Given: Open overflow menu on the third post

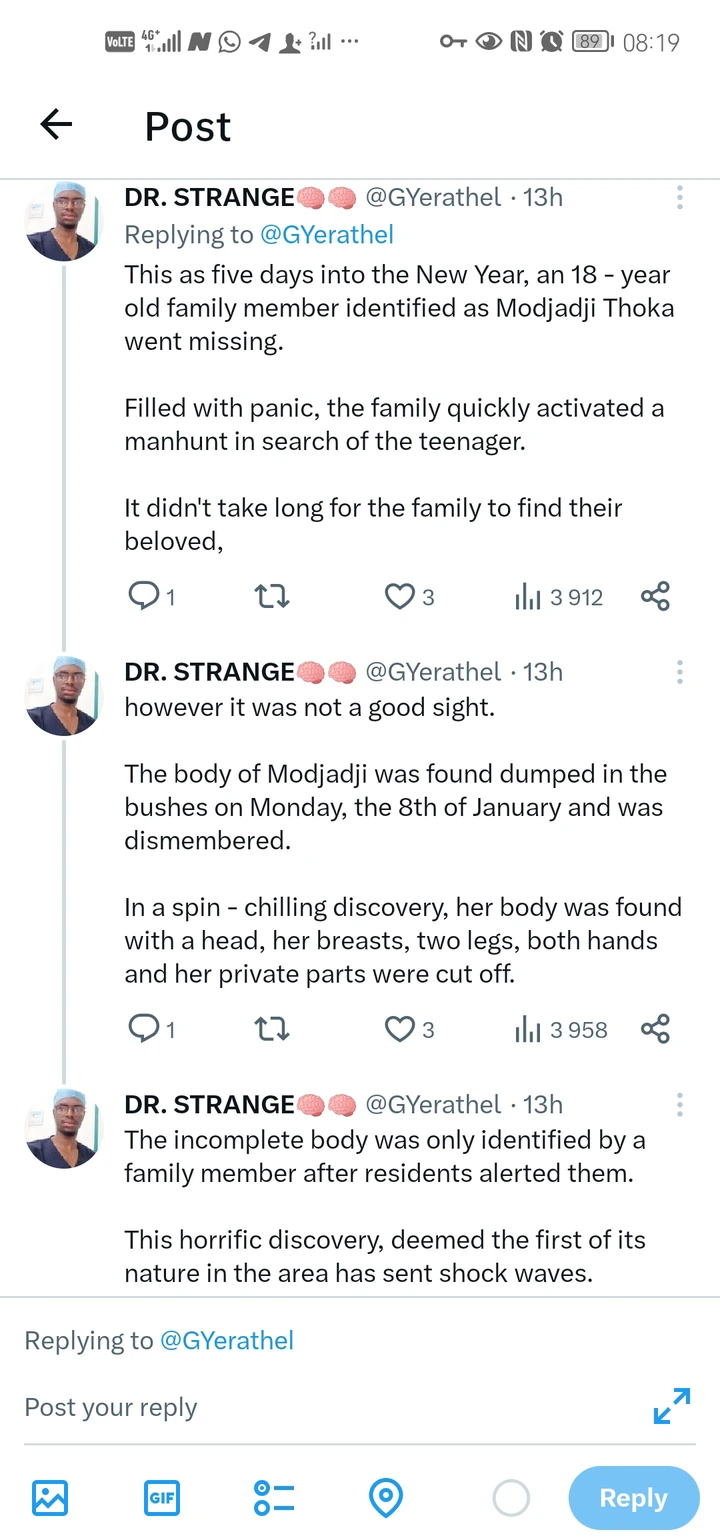Looking at the screenshot, I should coord(680,1104).
